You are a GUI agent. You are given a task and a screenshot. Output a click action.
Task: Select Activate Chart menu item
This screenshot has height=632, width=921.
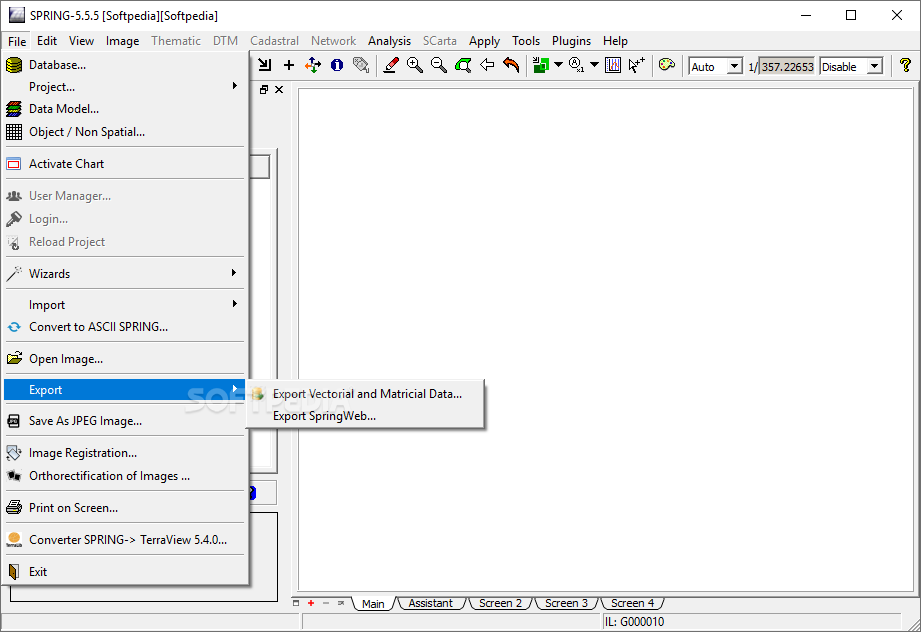(124, 164)
